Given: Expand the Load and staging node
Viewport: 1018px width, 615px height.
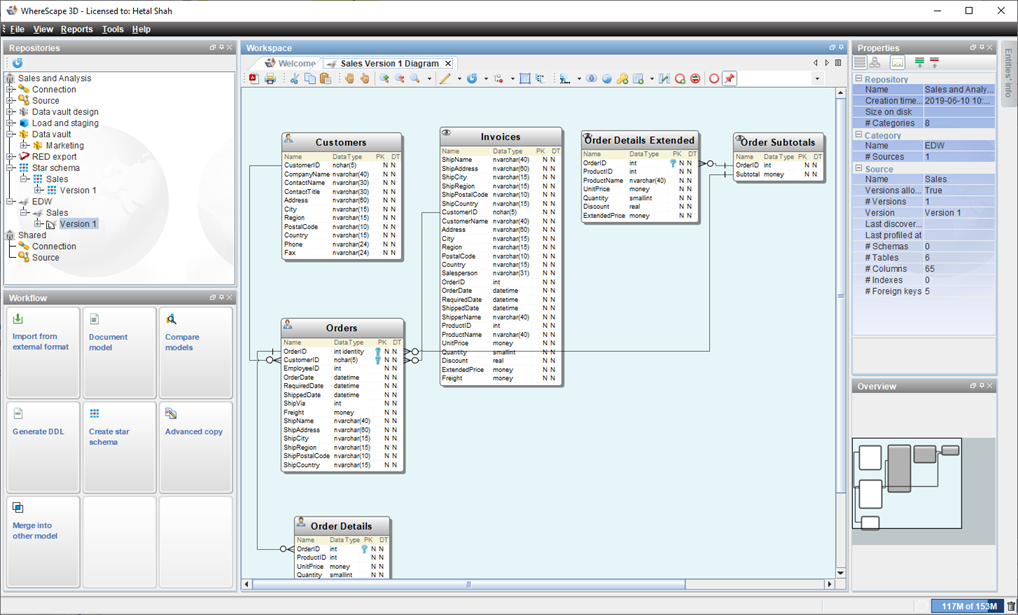Looking at the screenshot, I should click(11, 123).
